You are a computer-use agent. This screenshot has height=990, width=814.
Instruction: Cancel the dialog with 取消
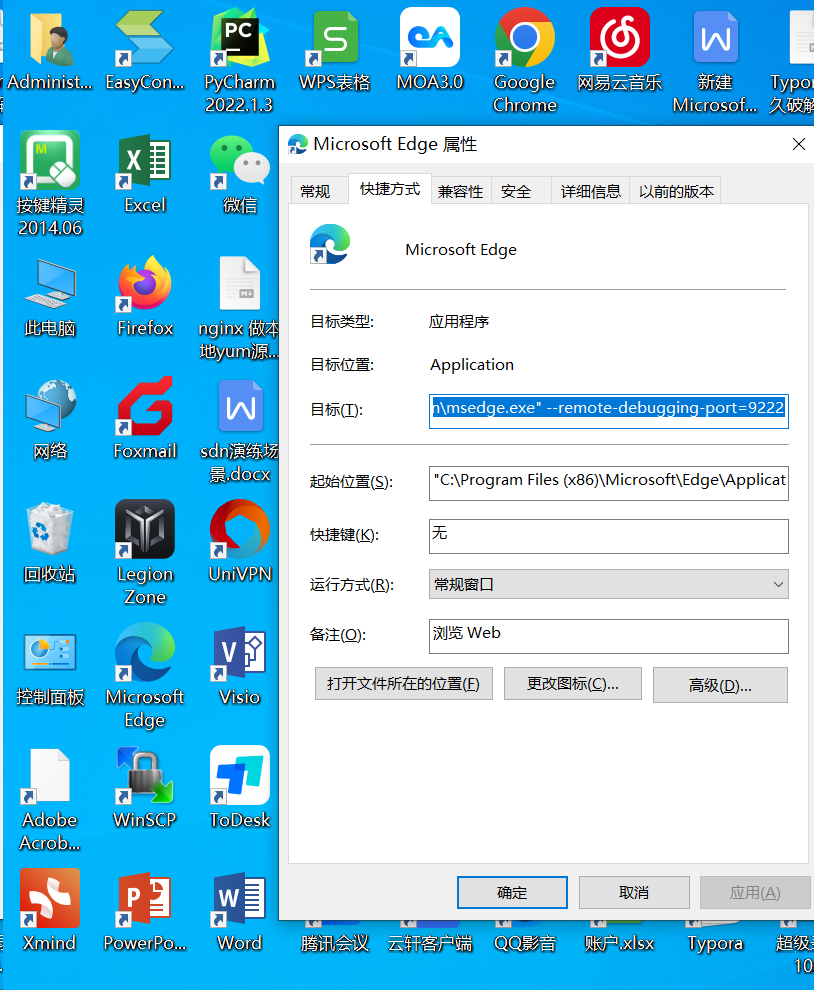click(634, 892)
